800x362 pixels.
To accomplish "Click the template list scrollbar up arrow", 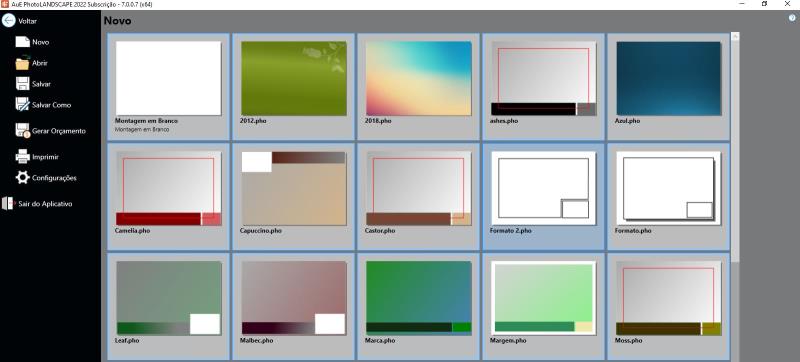I will pyautogui.click(x=735, y=37).
